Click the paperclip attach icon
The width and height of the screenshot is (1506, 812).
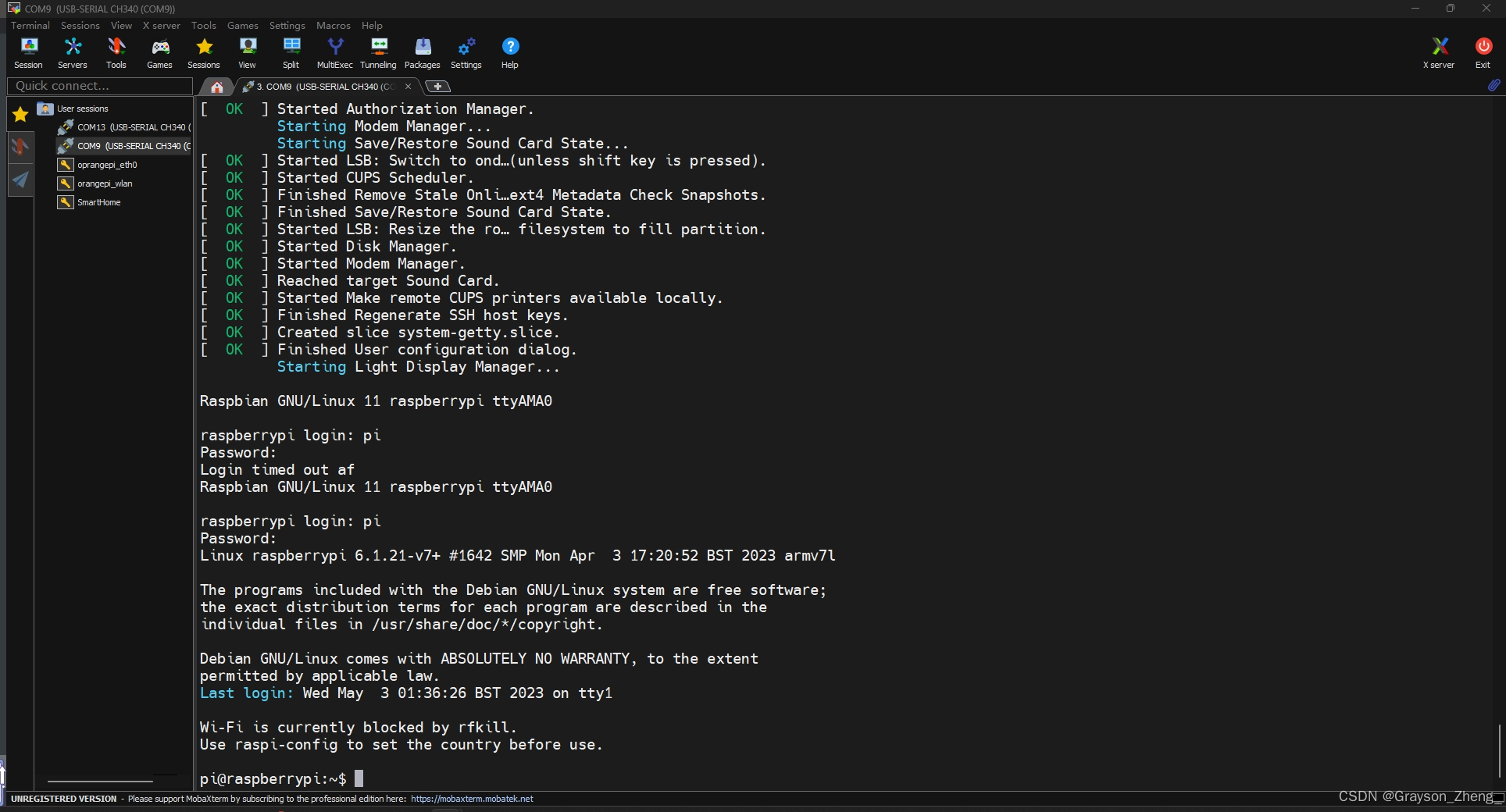pos(1494,86)
